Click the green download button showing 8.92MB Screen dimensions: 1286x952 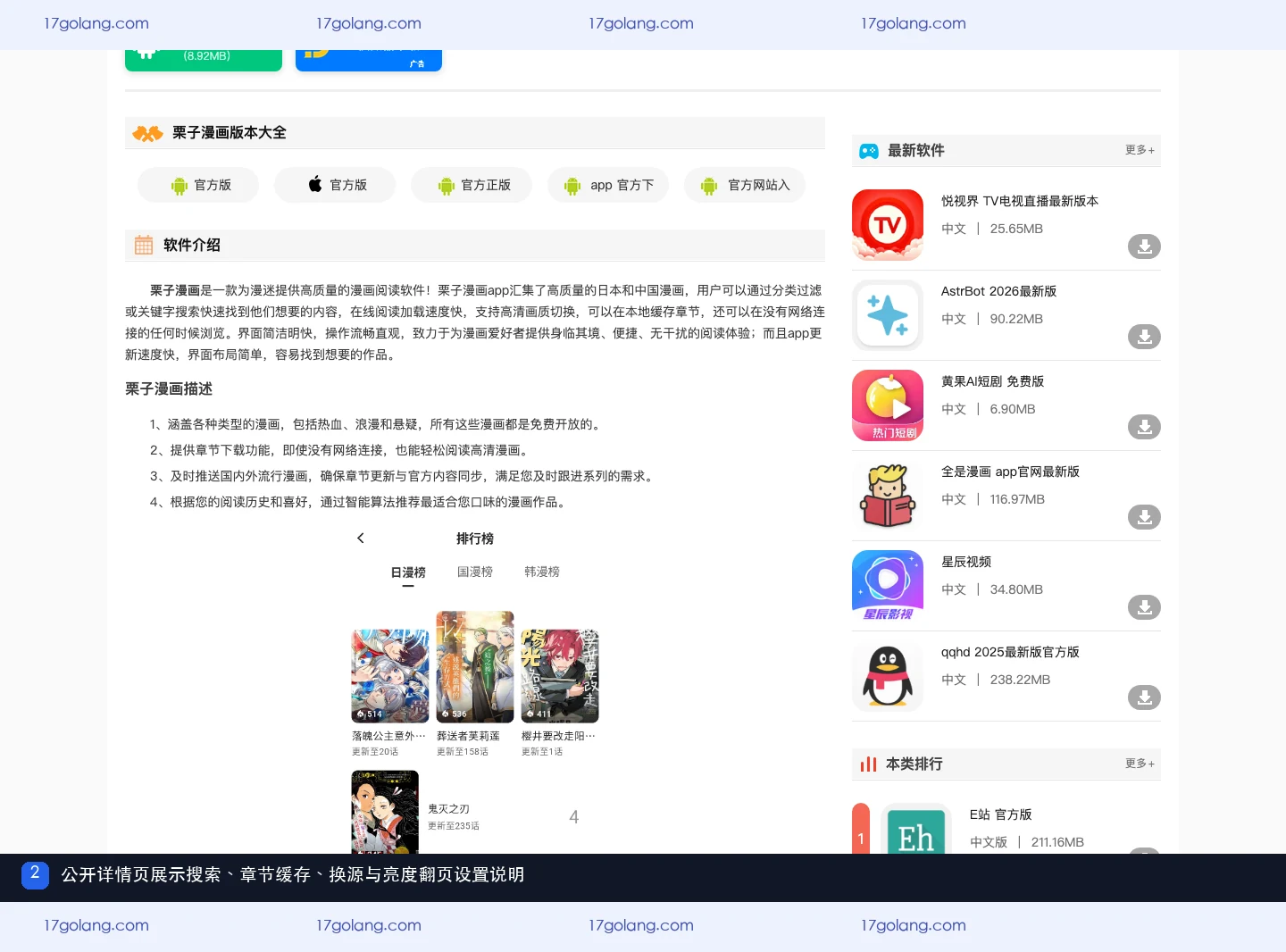204,60
